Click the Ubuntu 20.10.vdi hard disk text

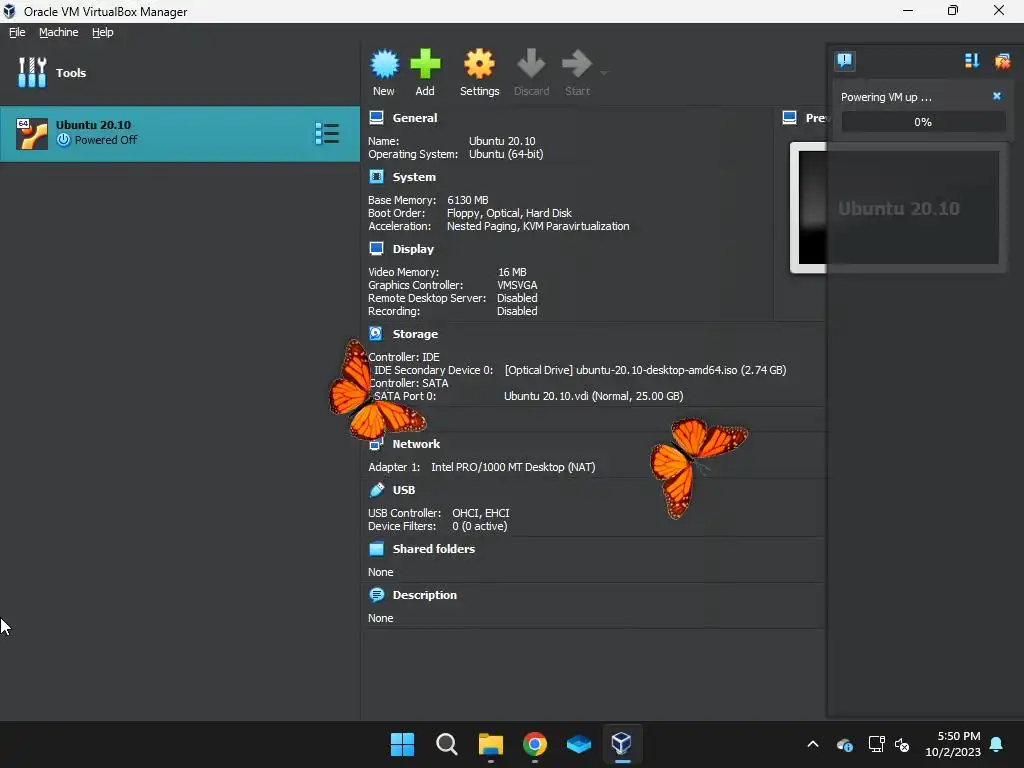click(x=594, y=396)
